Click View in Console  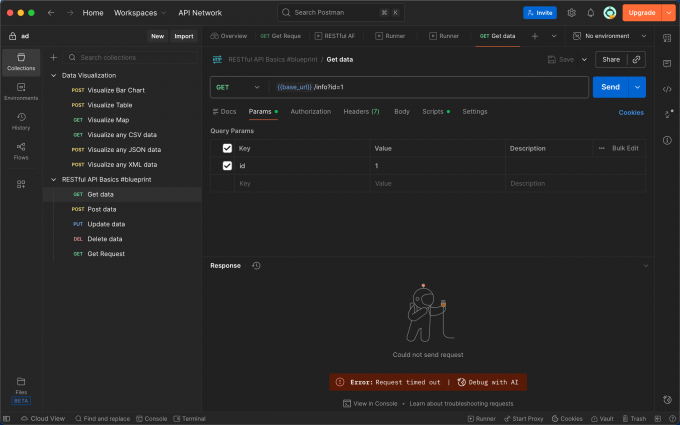[370, 403]
